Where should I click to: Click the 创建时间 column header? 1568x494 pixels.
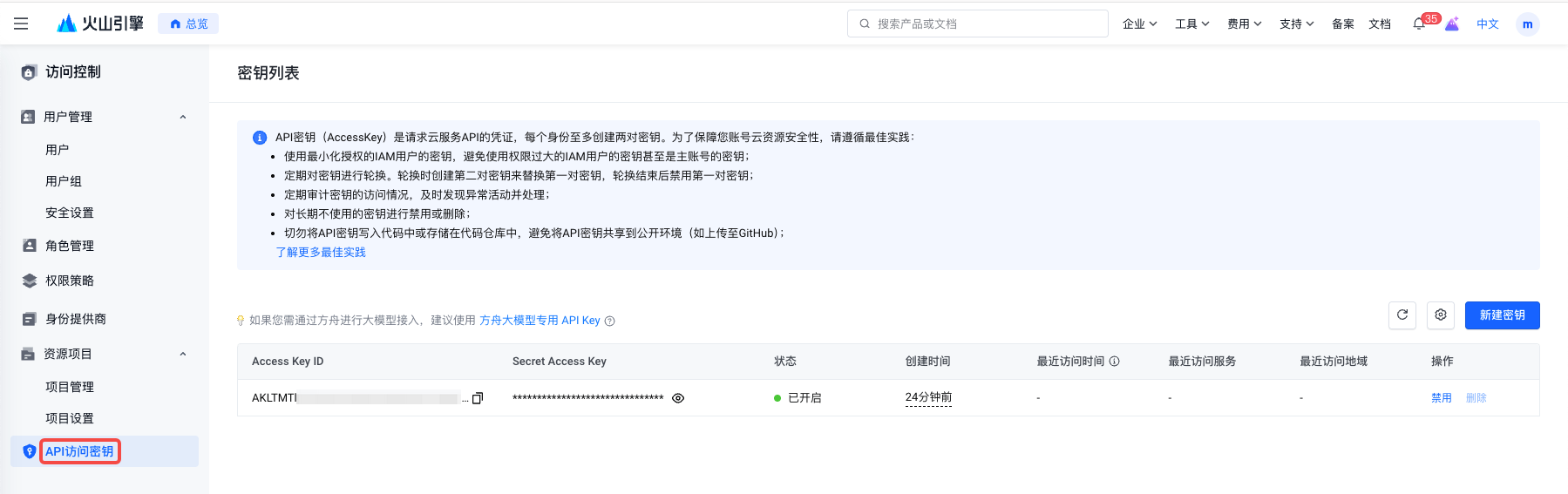(x=928, y=362)
